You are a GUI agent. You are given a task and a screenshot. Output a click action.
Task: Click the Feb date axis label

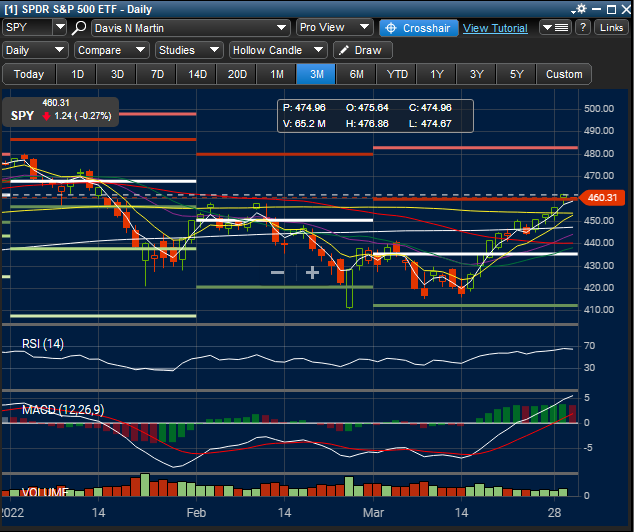click(x=196, y=513)
